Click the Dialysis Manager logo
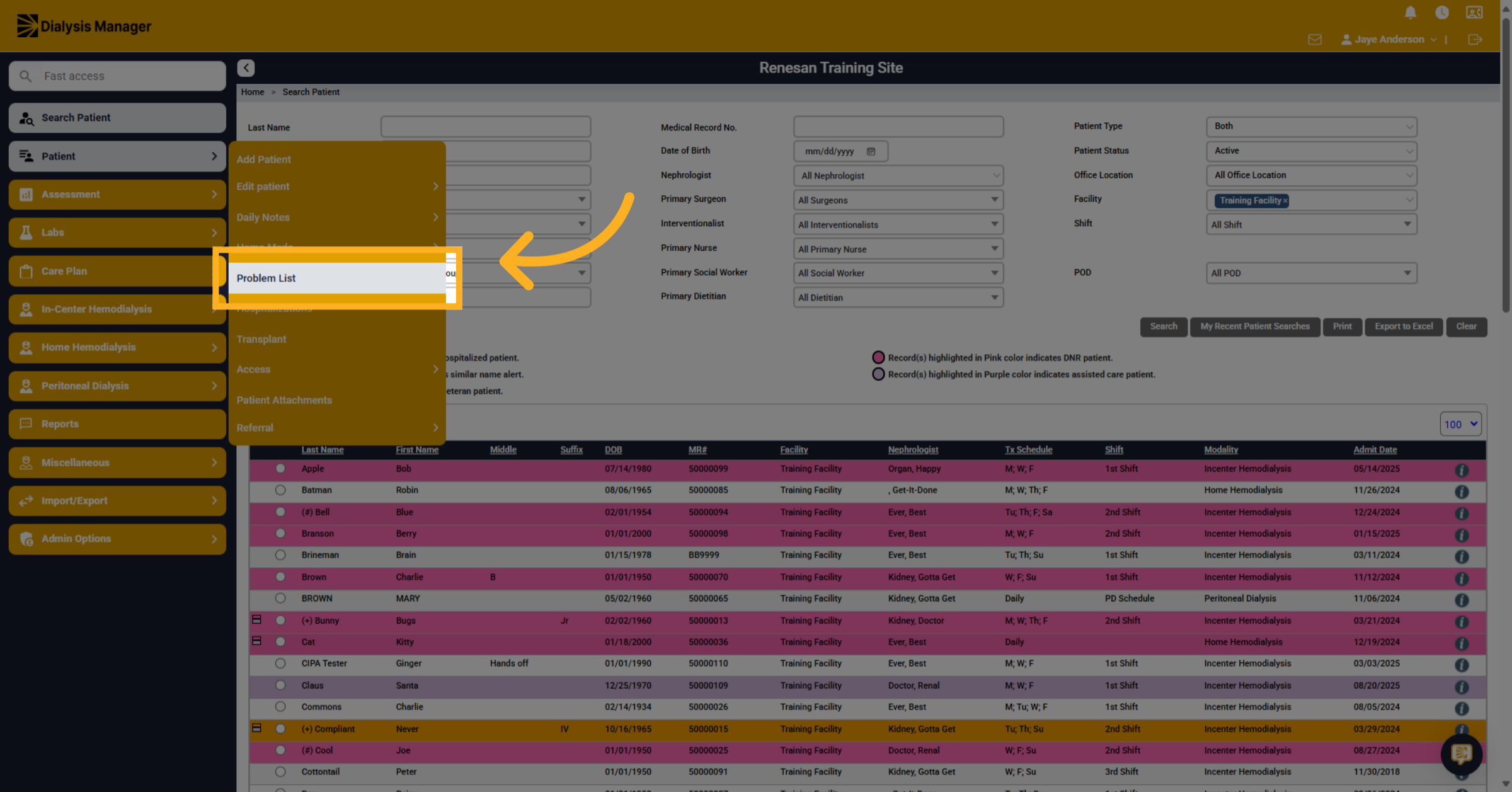 pos(84,26)
